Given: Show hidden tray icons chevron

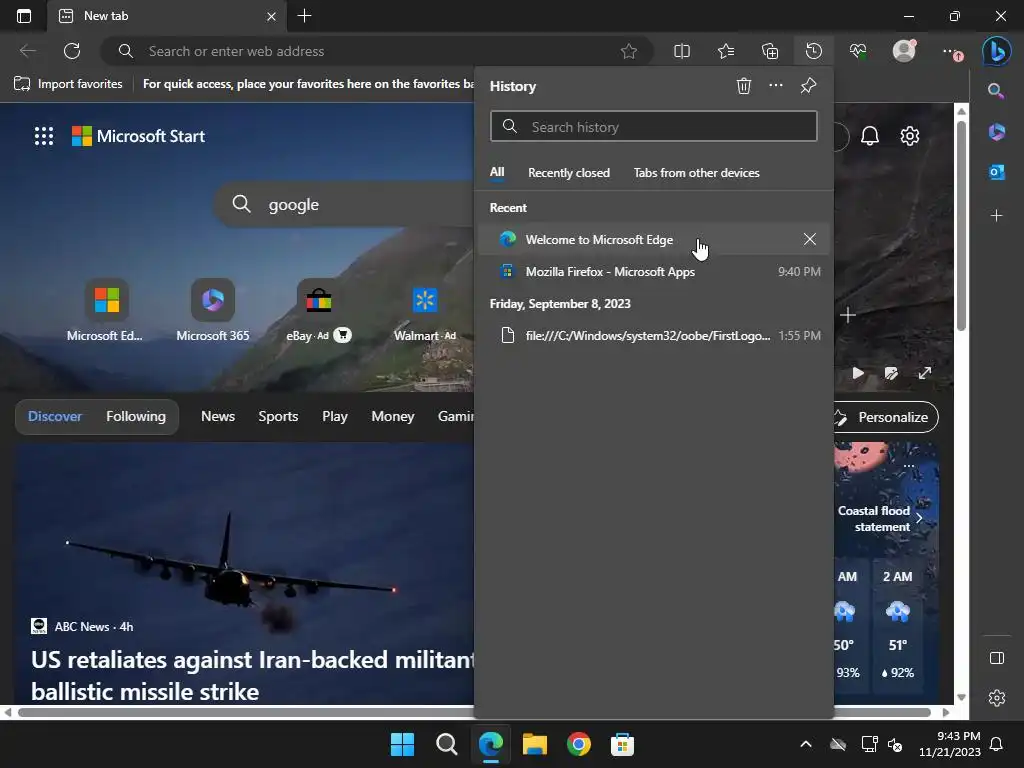Looking at the screenshot, I should 806,744.
